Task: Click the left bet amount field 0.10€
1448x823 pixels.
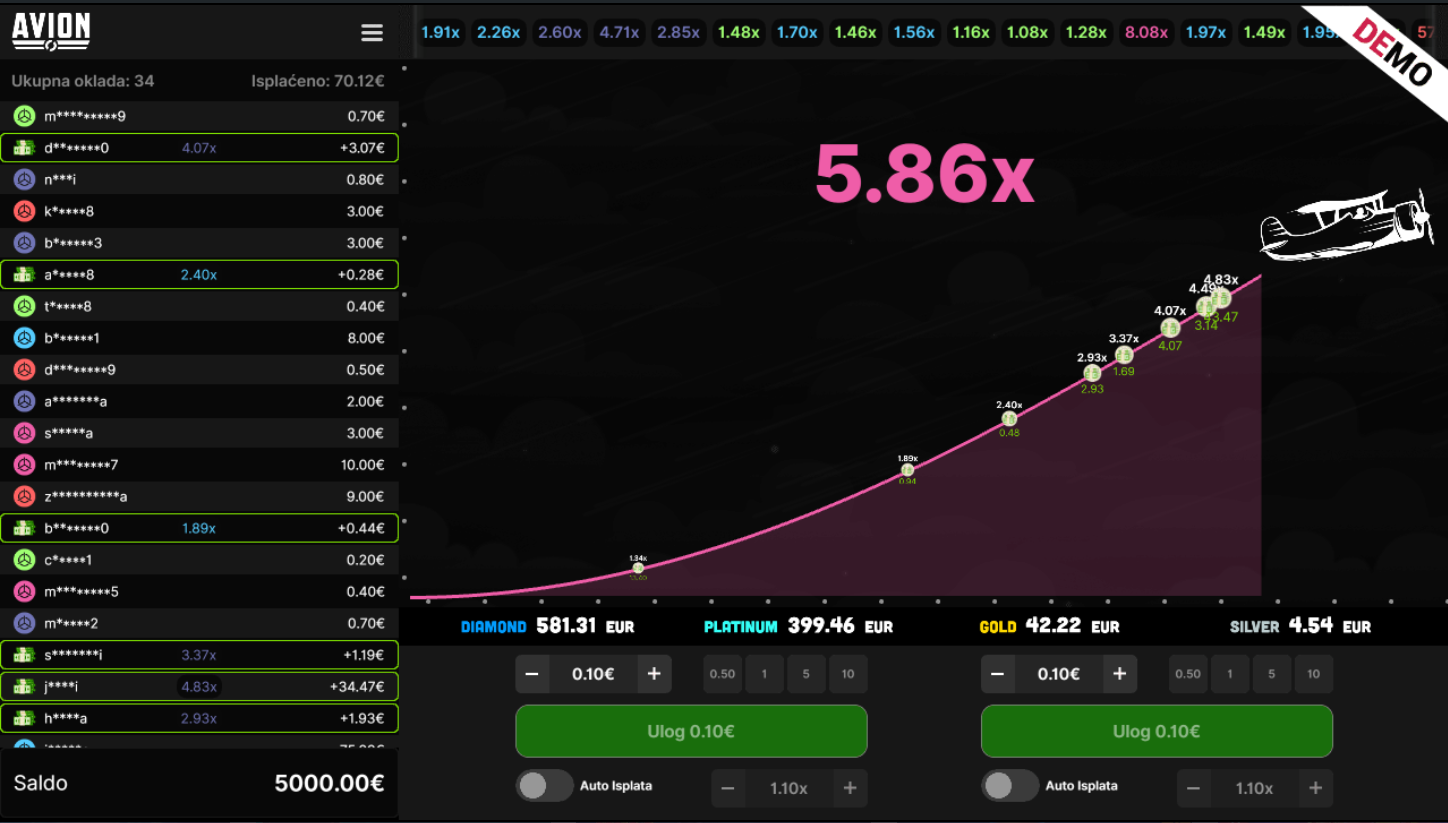Action: 593,674
